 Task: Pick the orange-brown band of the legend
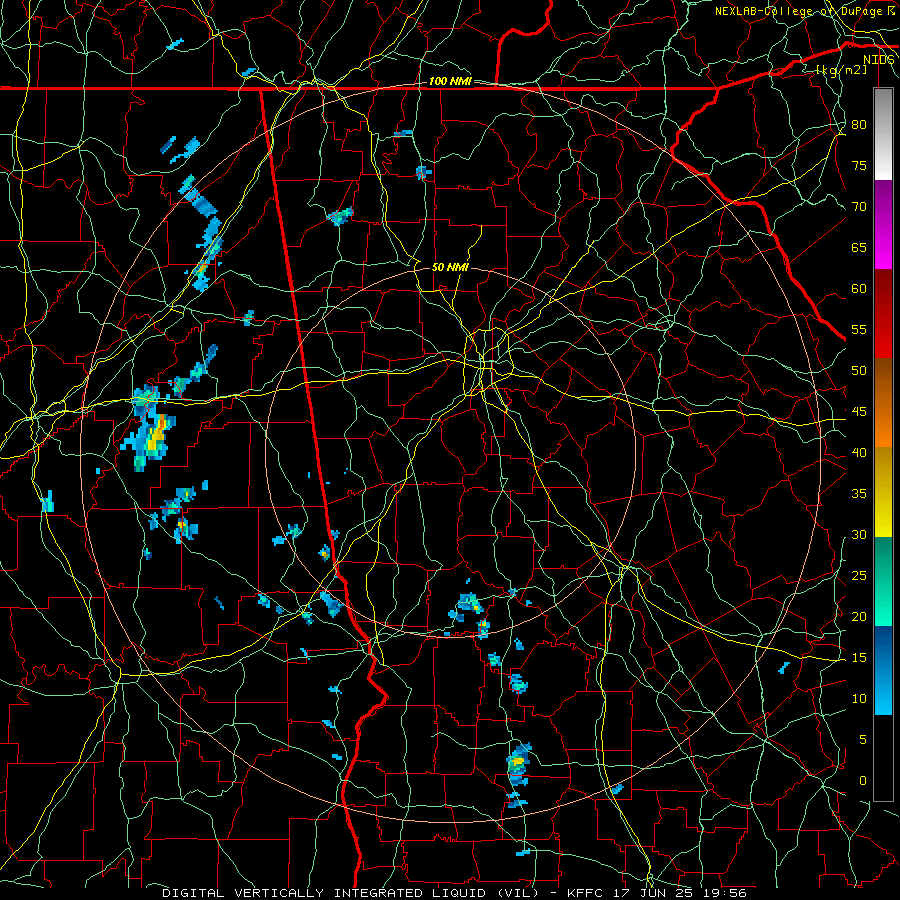[883, 403]
